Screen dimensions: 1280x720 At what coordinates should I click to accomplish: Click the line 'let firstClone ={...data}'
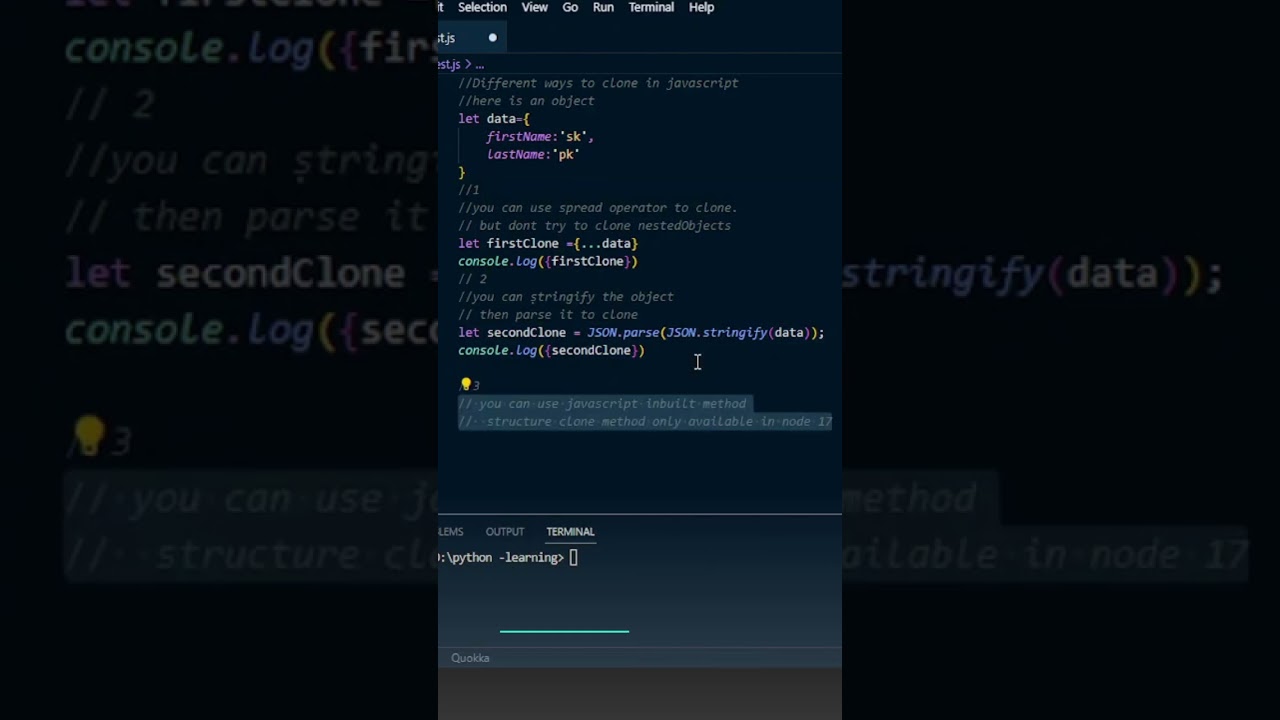pos(548,244)
